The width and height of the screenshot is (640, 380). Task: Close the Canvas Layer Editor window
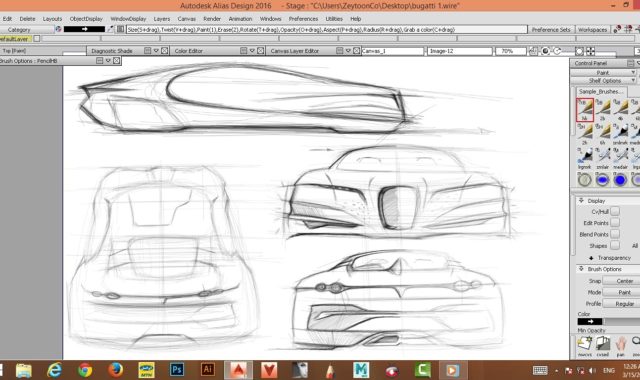[x=356, y=51]
